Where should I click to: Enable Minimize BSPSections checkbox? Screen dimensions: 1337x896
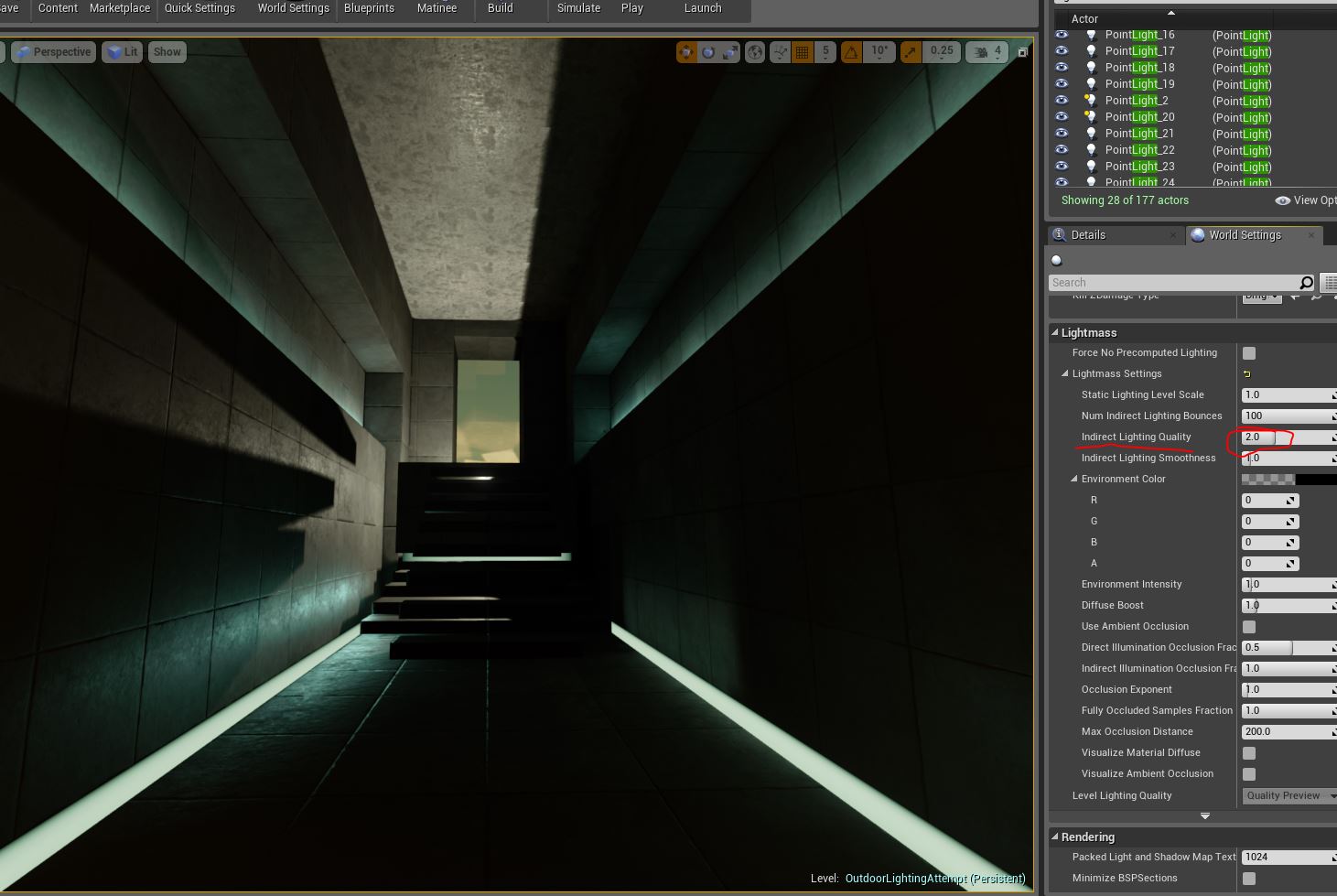(x=1249, y=879)
